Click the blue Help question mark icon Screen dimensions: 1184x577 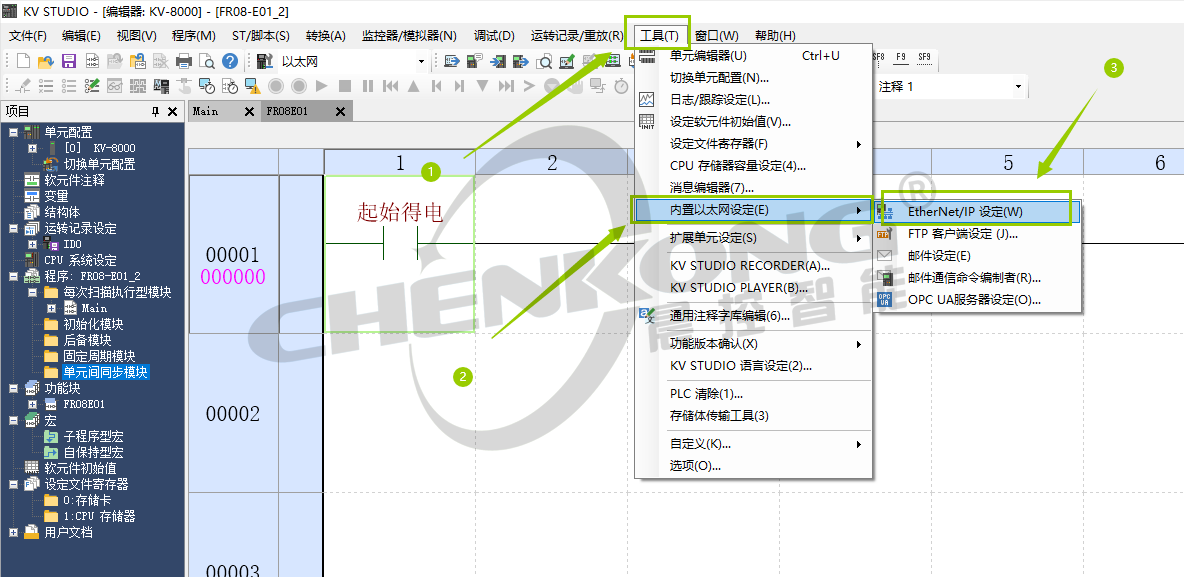[x=230, y=62]
